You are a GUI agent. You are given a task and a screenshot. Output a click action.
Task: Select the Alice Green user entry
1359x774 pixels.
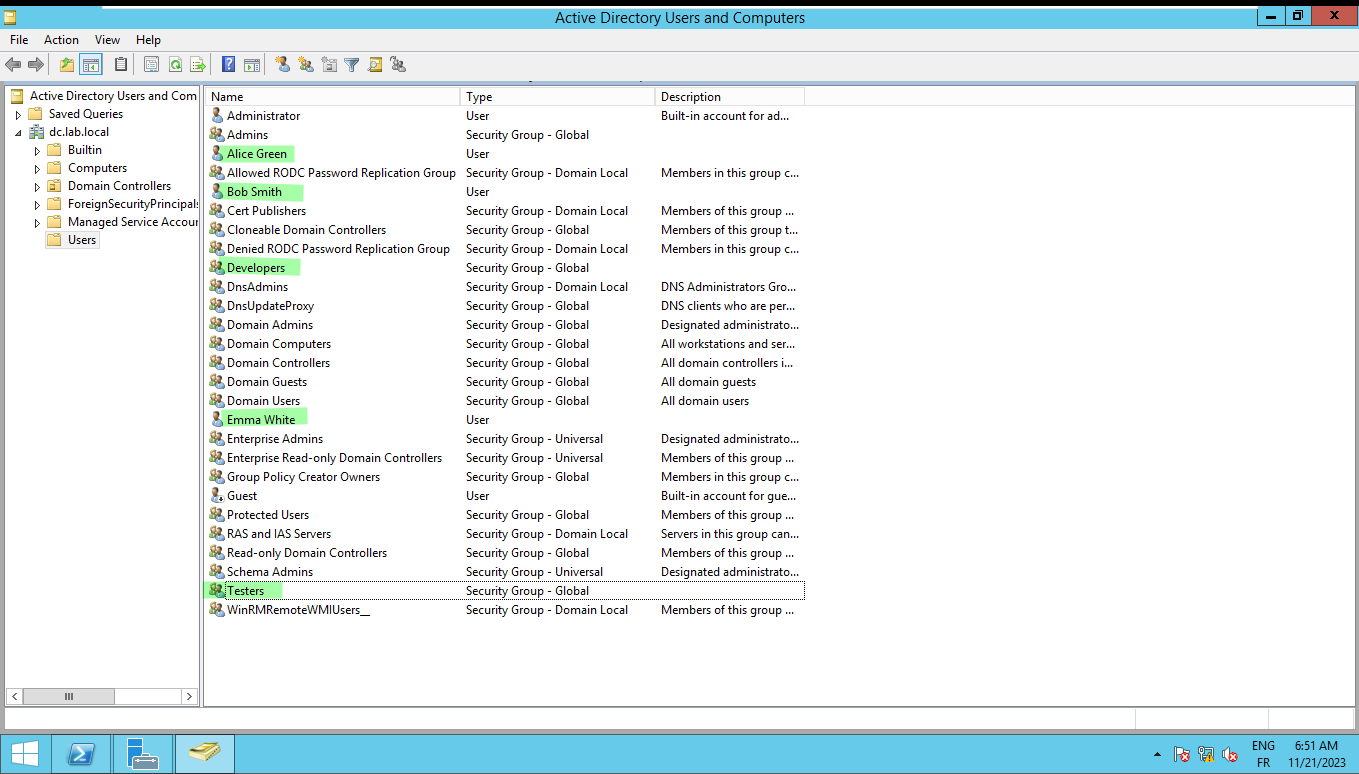257,154
